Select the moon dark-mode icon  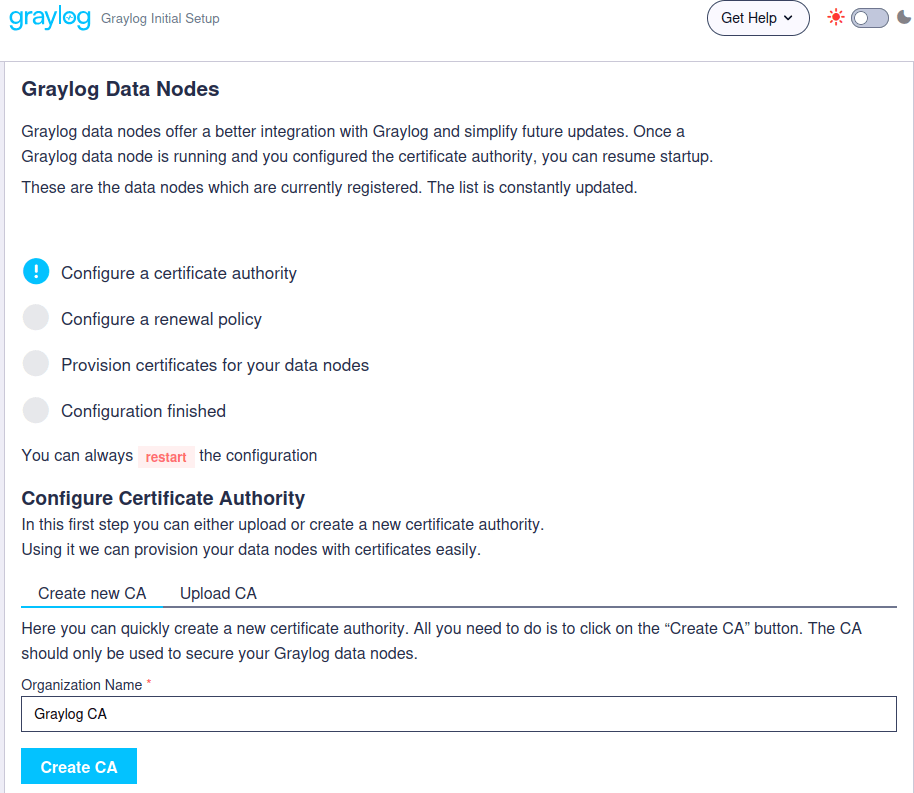pyautogui.click(x=903, y=17)
